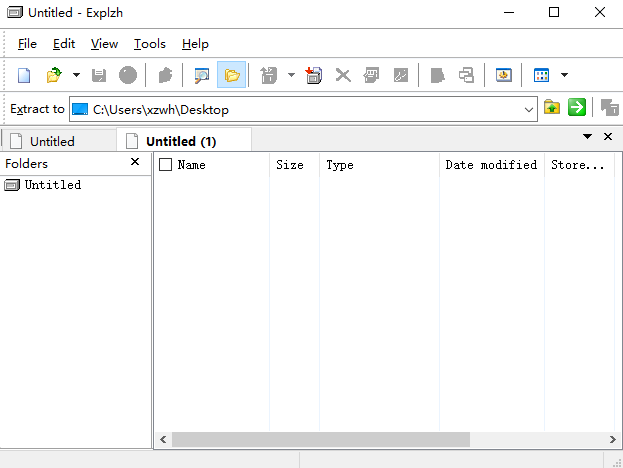Image resolution: width=623 pixels, height=468 pixels.
Task: Click the calendar-style view layout icon
Action: click(541, 75)
